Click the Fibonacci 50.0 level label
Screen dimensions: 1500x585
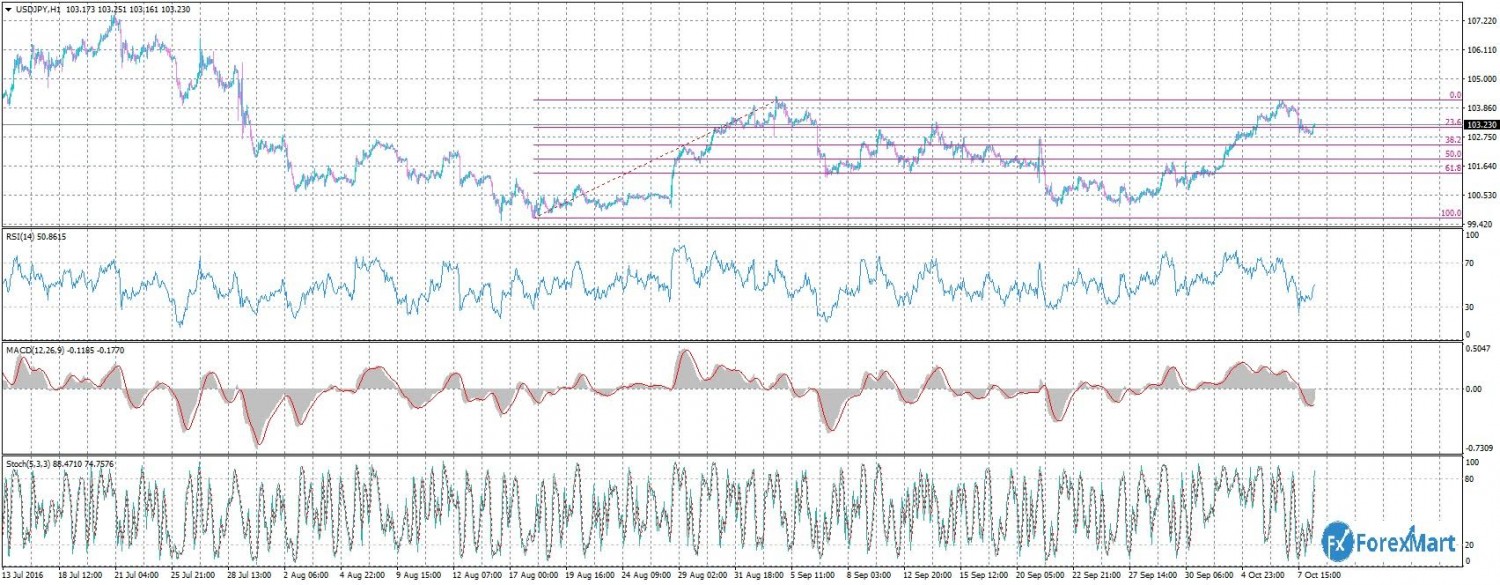(1453, 155)
